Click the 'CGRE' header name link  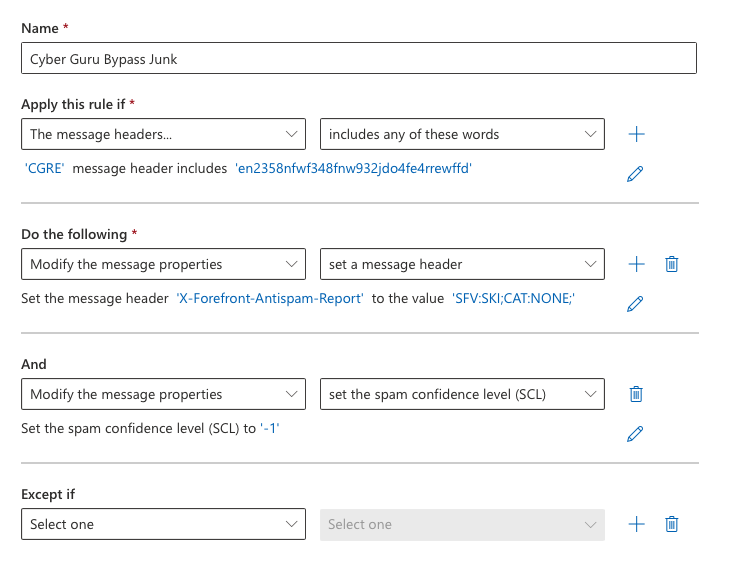(x=44, y=169)
